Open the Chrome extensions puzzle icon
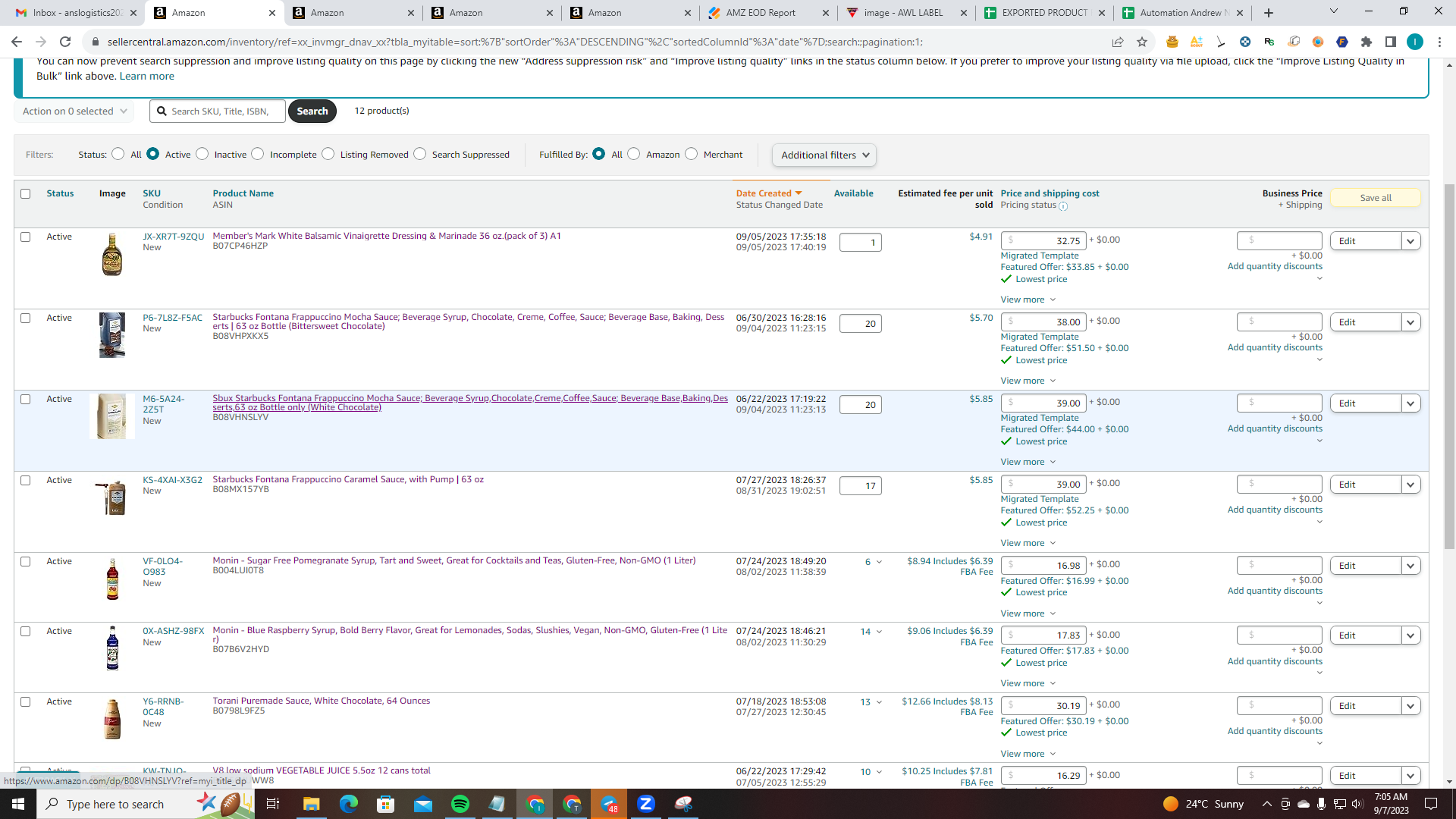 coord(1367,42)
